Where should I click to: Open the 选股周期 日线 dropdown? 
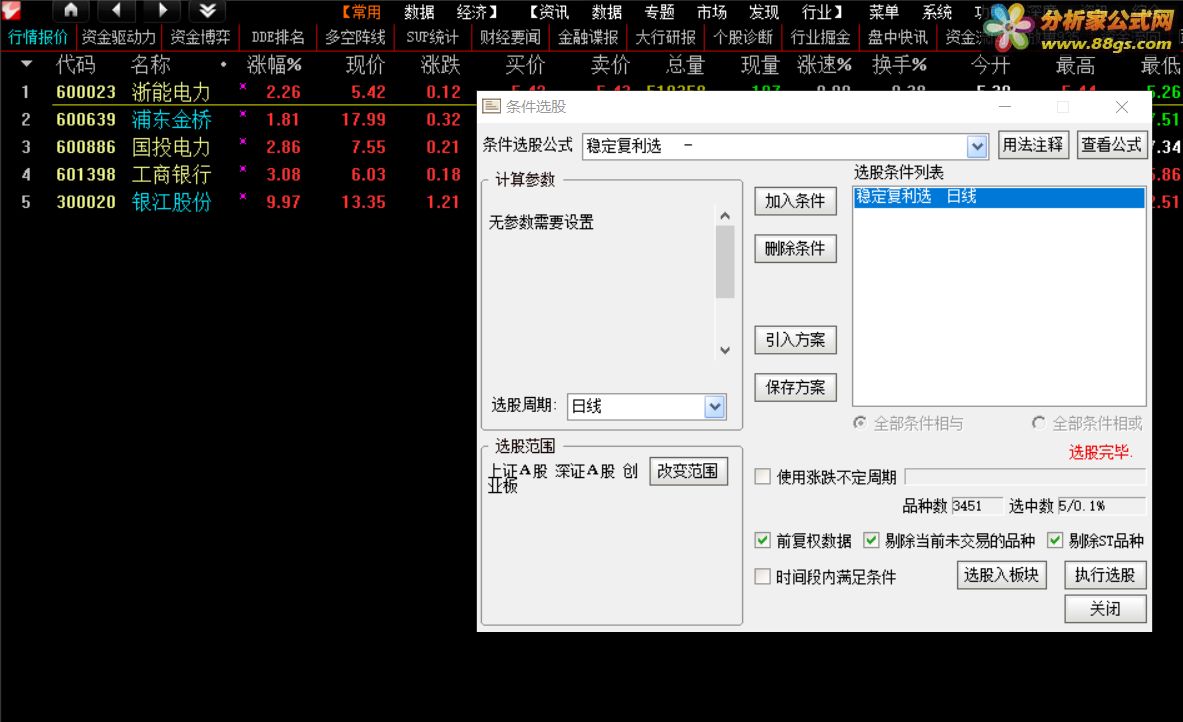coord(714,407)
